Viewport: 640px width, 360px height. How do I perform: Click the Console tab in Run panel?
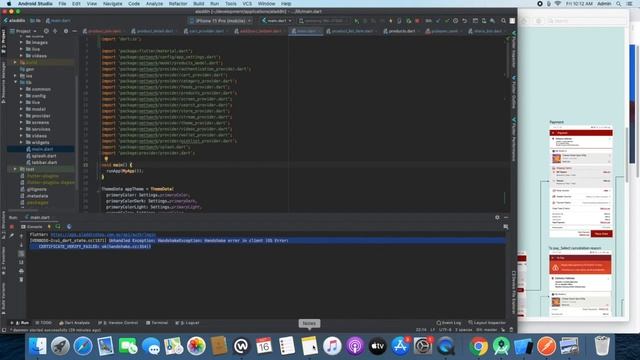(x=32, y=227)
